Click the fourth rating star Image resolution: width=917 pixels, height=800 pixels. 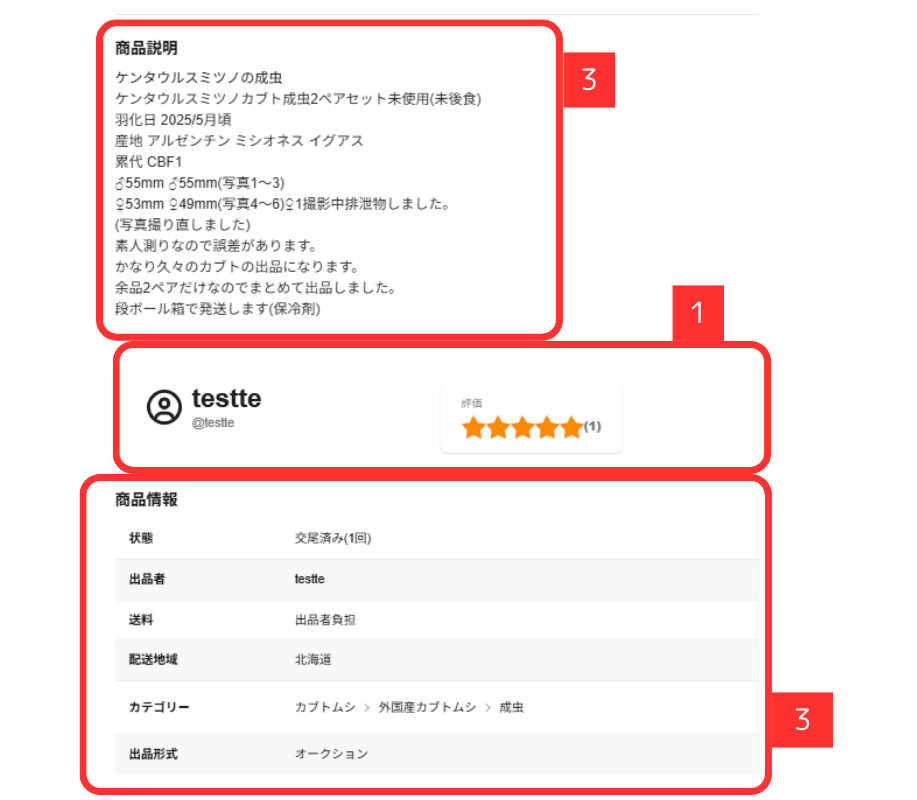547,429
